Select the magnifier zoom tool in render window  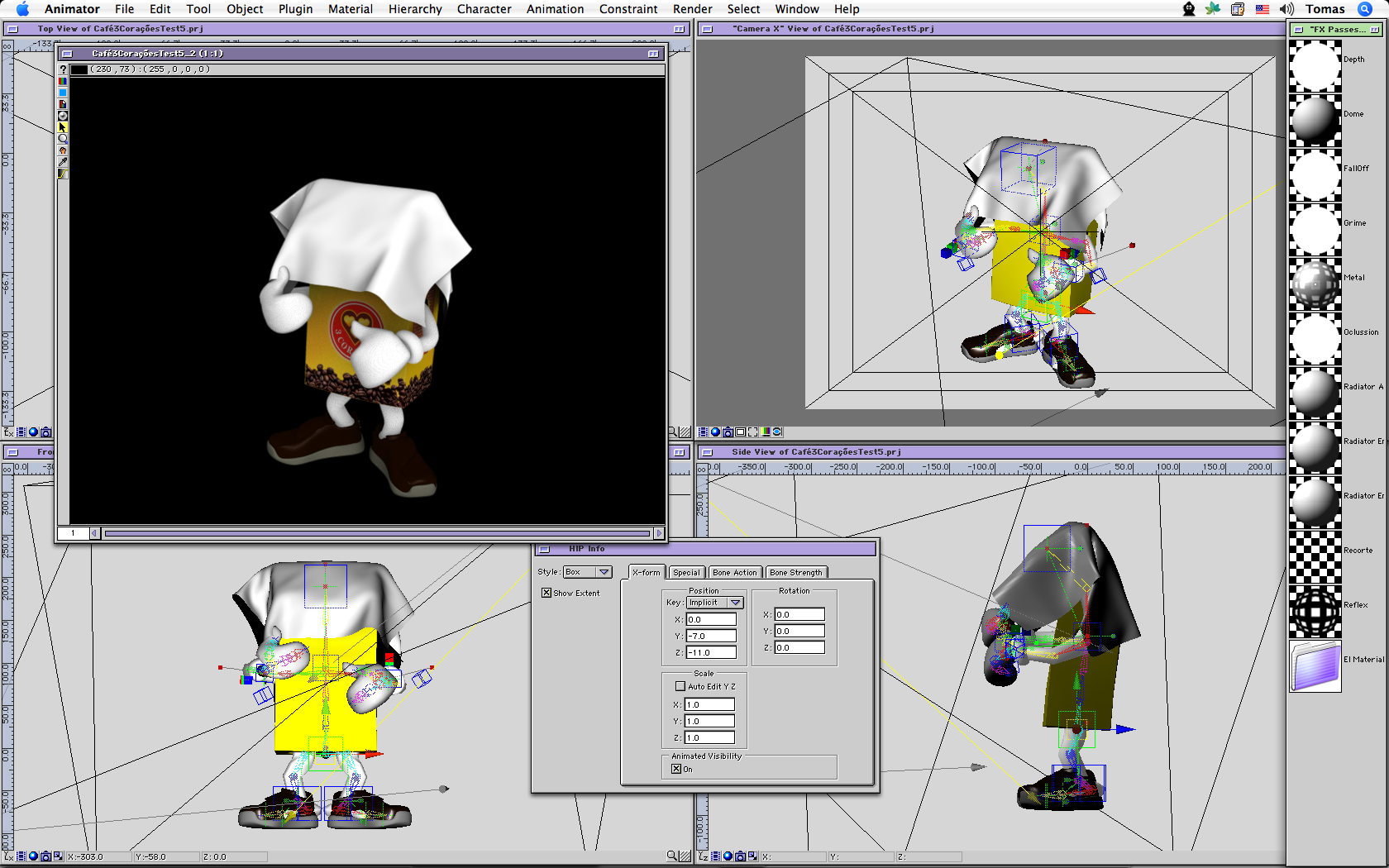[63, 139]
